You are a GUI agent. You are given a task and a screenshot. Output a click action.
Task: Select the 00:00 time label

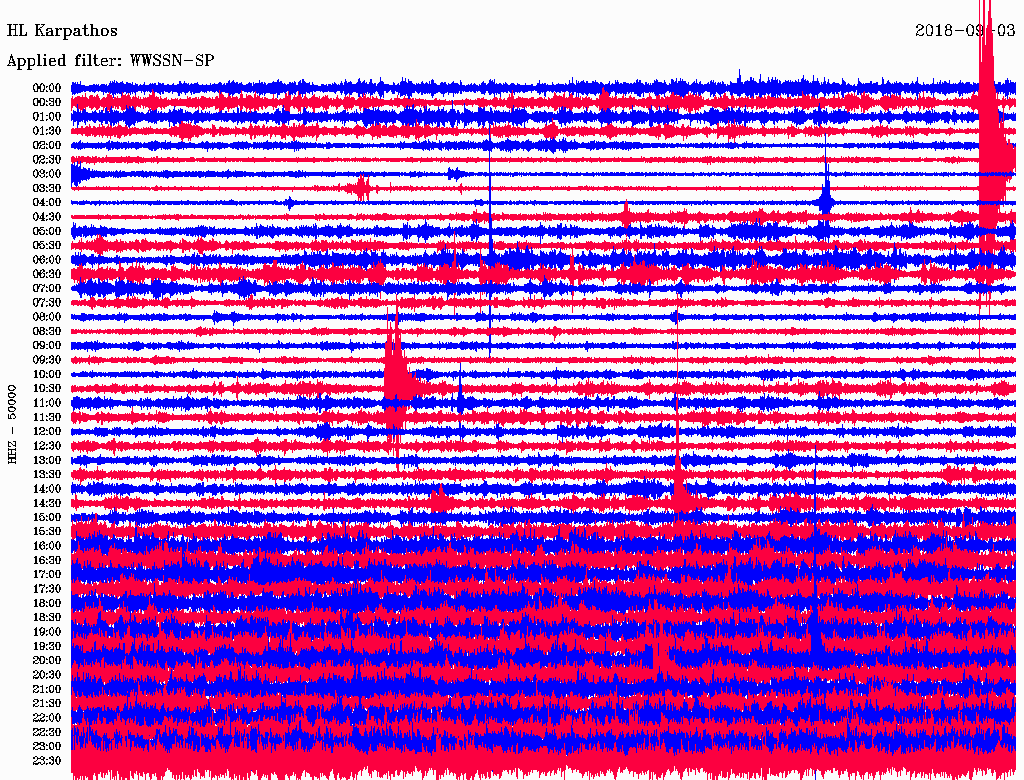click(46, 88)
